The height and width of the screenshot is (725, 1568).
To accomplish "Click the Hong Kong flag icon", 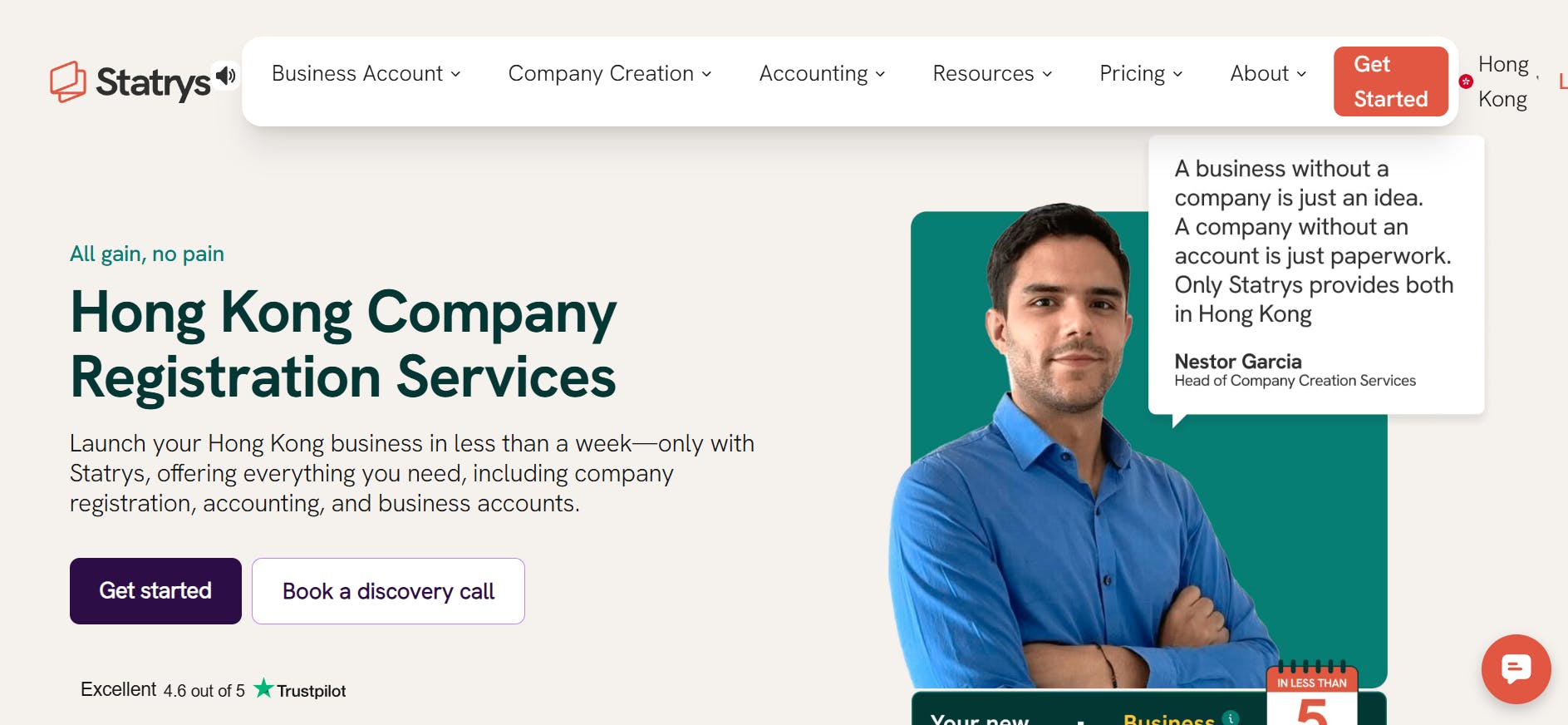I will [x=1466, y=81].
